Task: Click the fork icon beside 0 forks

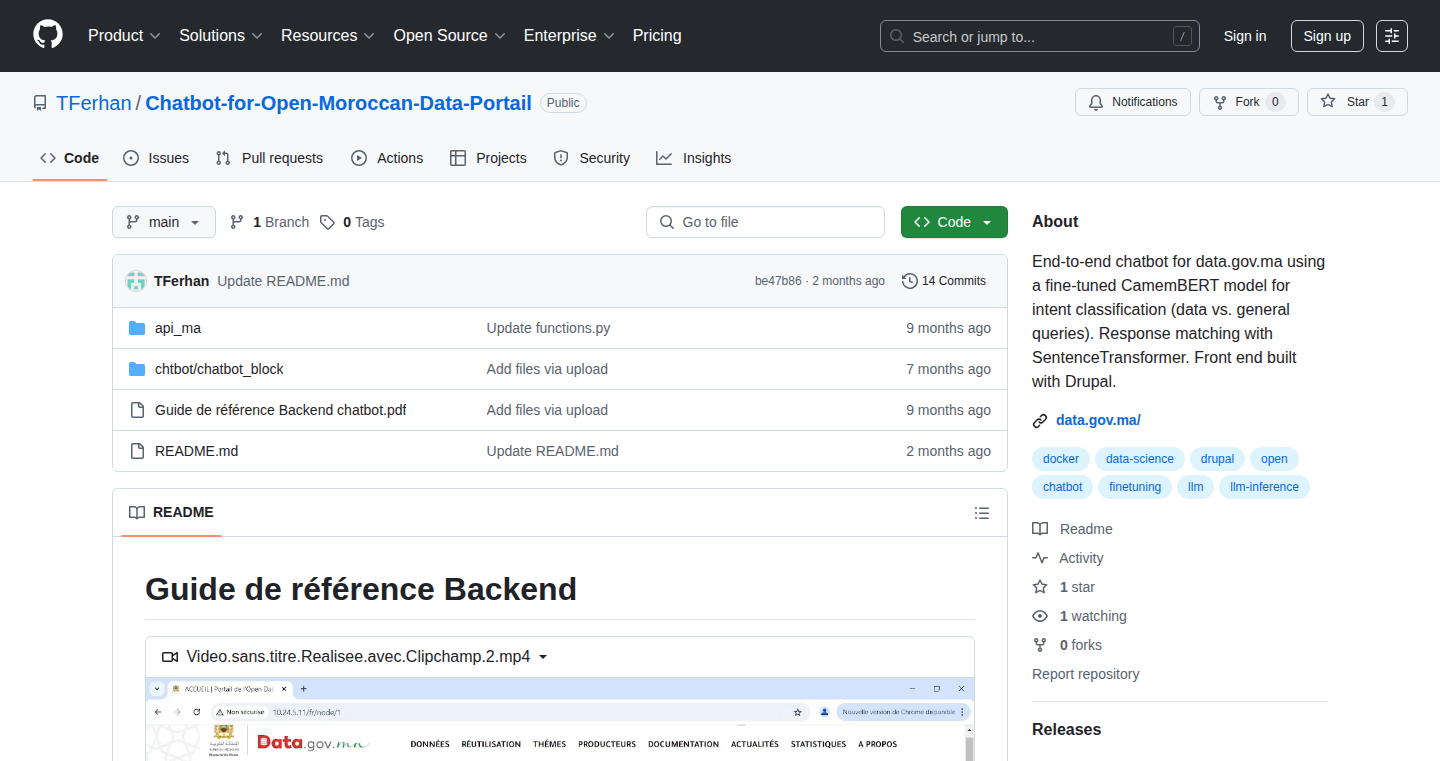Action: tap(1040, 645)
